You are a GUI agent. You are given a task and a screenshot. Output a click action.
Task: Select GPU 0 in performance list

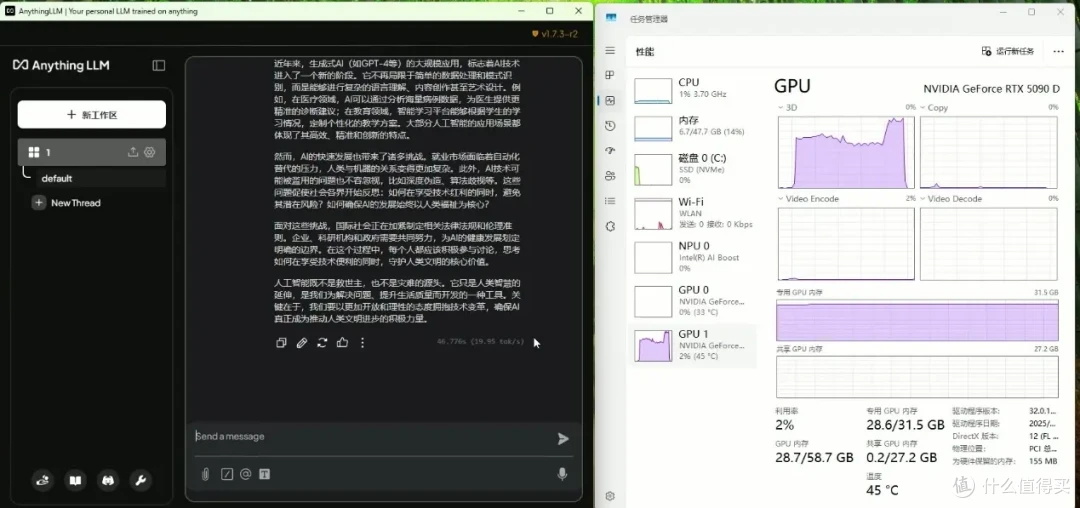[x=692, y=301]
